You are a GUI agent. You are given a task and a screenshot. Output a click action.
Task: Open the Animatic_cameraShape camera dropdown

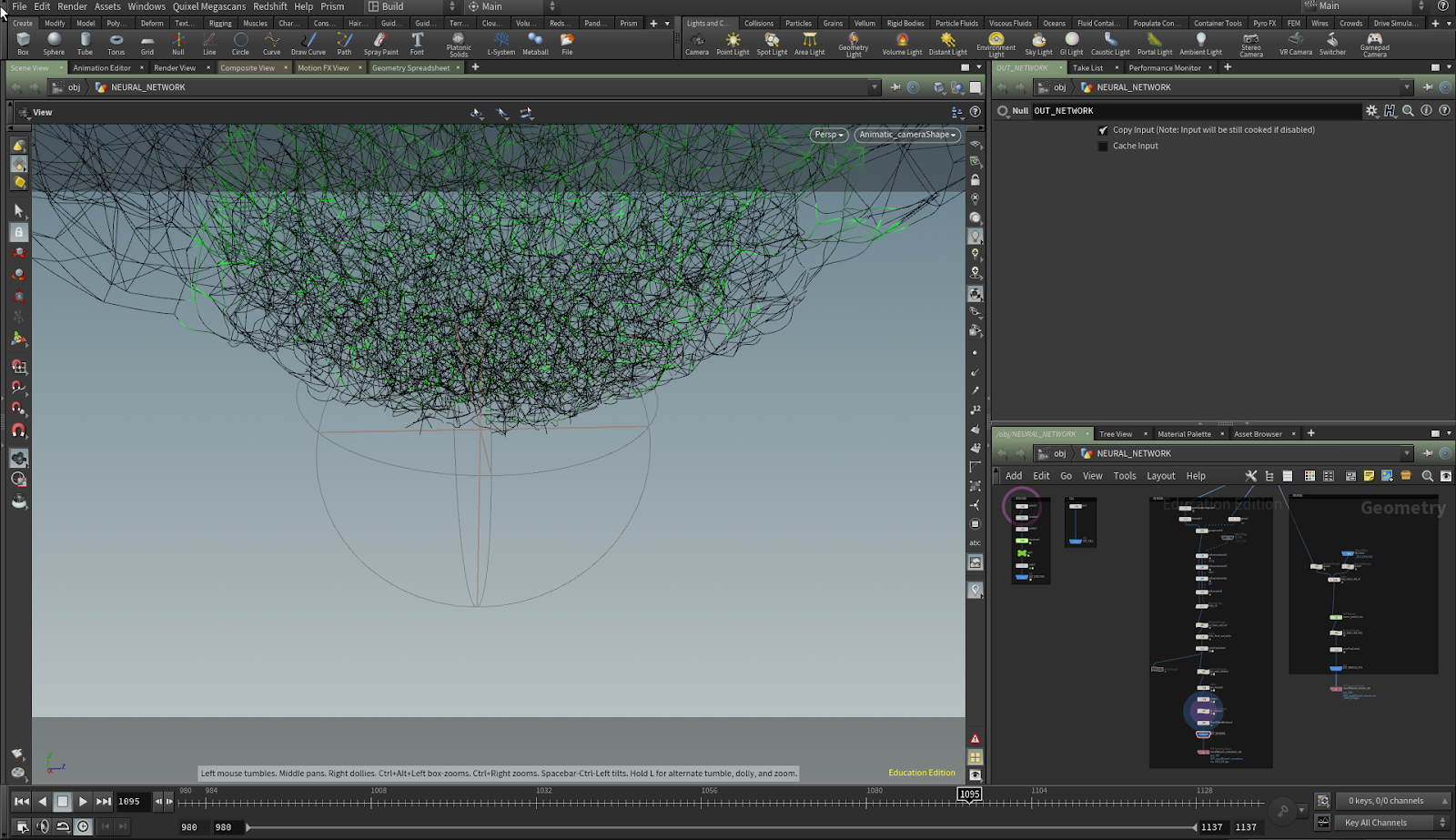(x=906, y=135)
